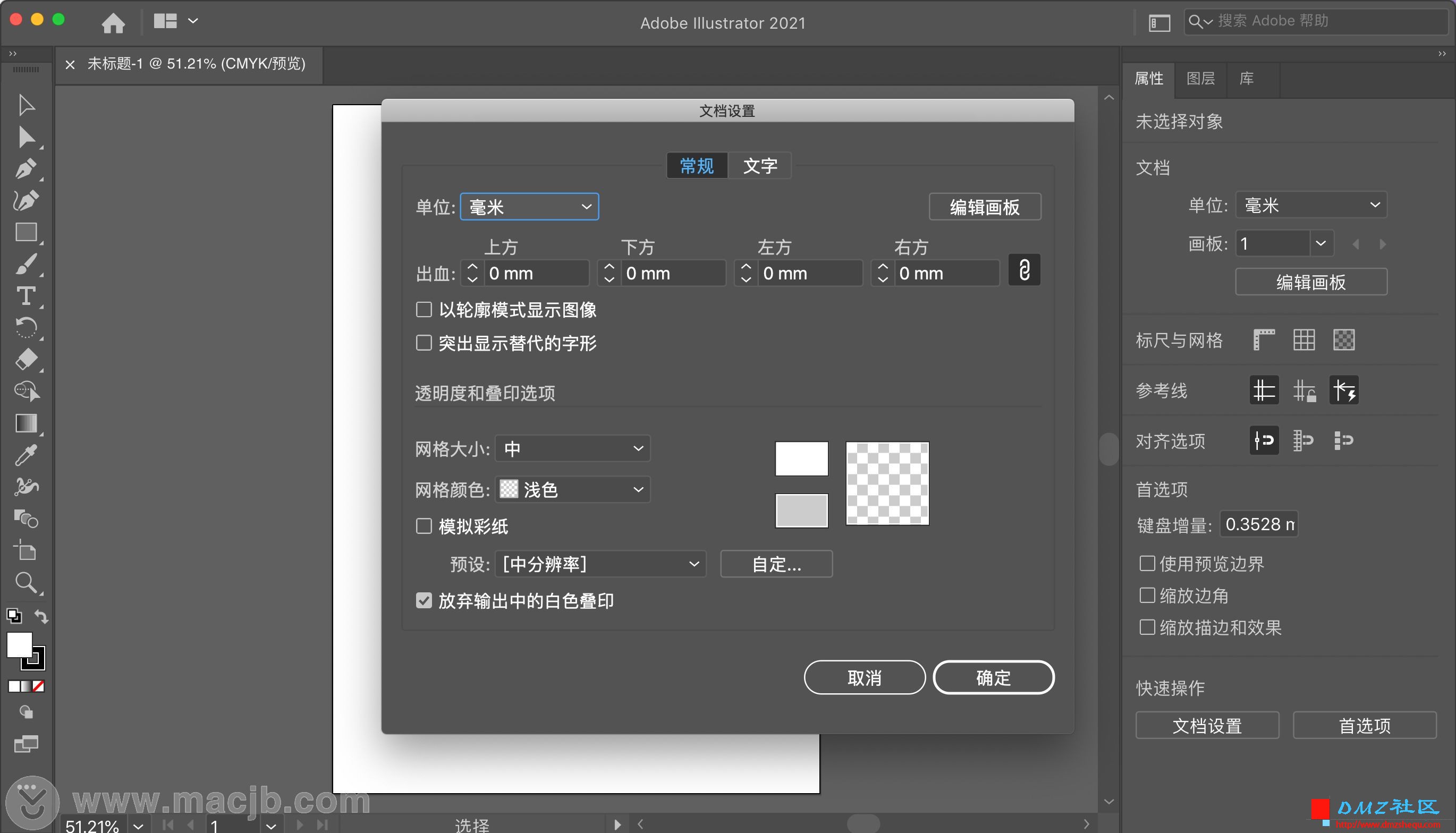Open 属性 panel tab
The width and height of the screenshot is (1456, 833).
pyautogui.click(x=1149, y=79)
